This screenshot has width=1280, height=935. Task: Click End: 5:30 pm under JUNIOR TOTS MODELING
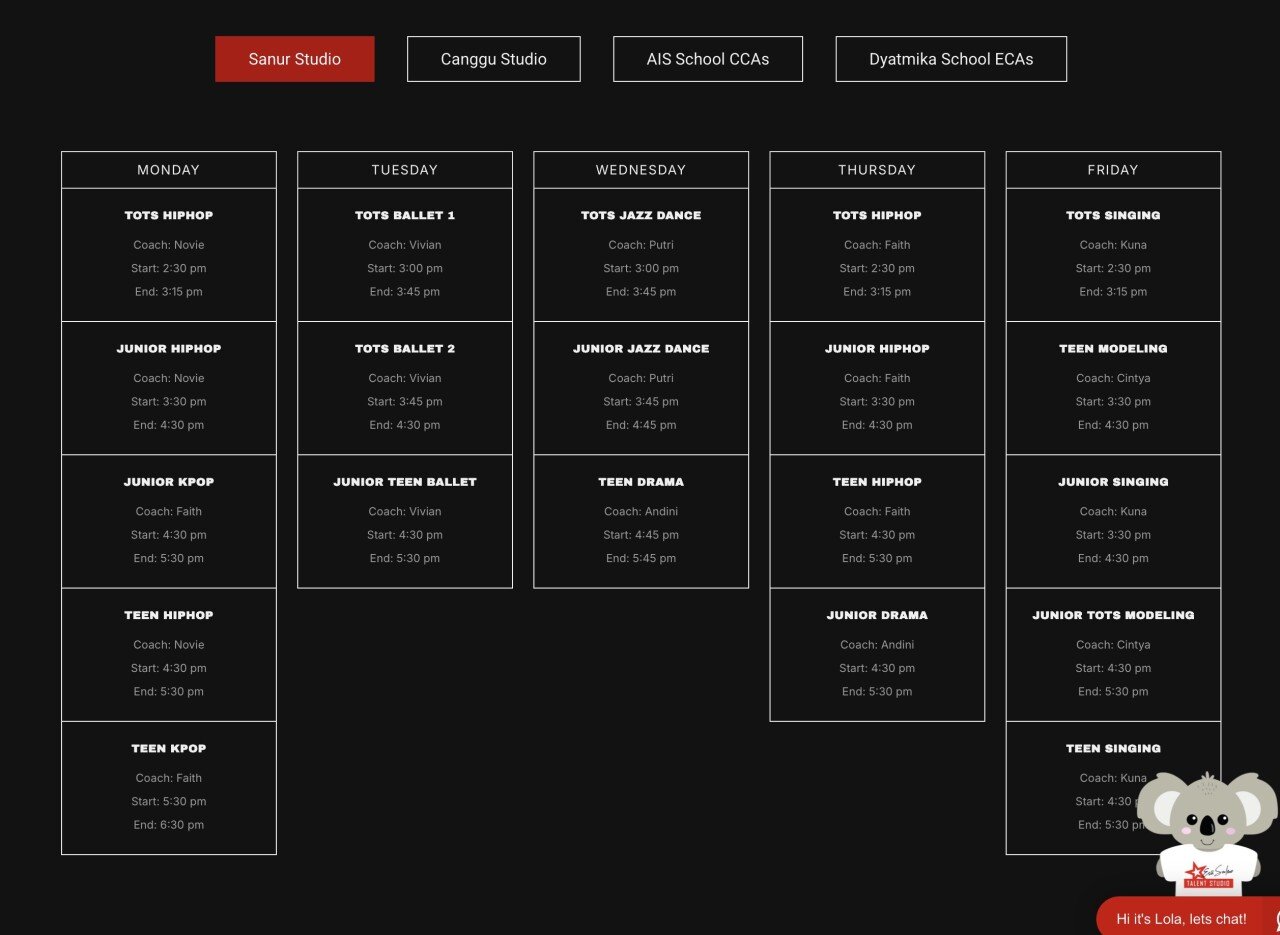(x=1113, y=691)
